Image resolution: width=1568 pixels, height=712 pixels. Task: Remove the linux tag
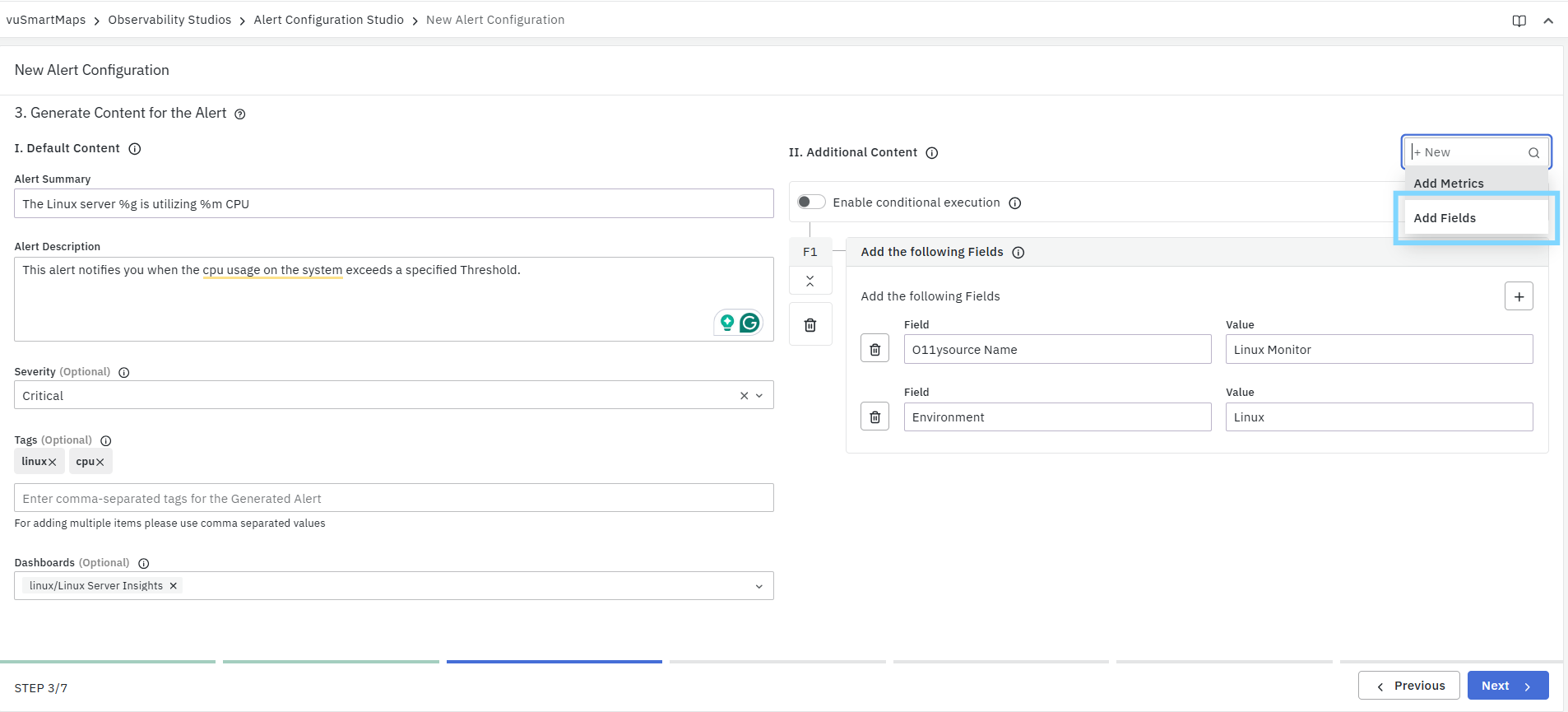[x=53, y=463]
